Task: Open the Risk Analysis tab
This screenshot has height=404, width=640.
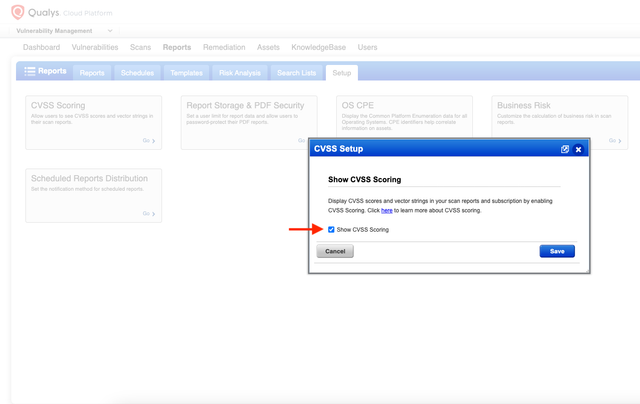Action: pyautogui.click(x=239, y=73)
